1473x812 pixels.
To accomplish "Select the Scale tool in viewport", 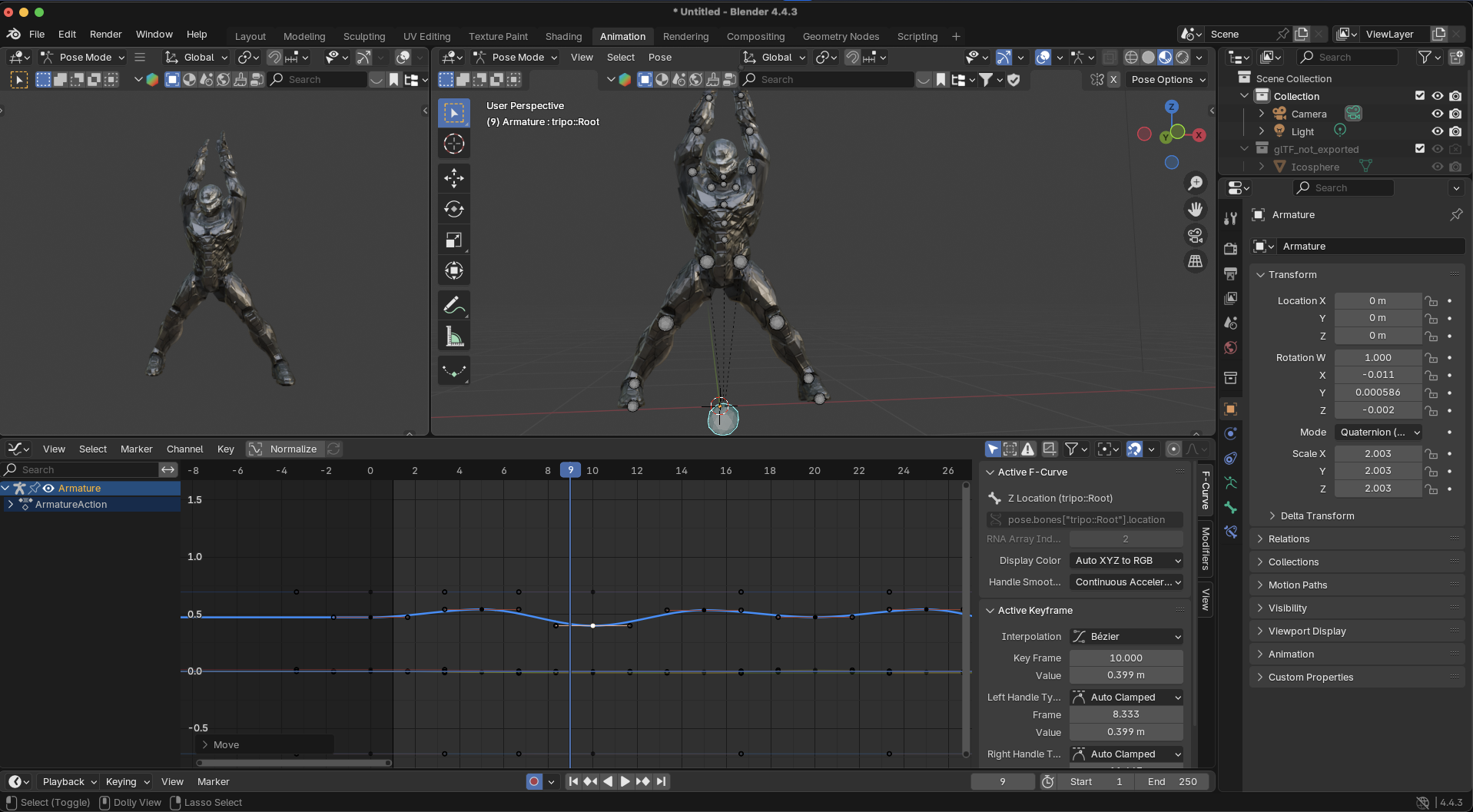I will click(454, 240).
